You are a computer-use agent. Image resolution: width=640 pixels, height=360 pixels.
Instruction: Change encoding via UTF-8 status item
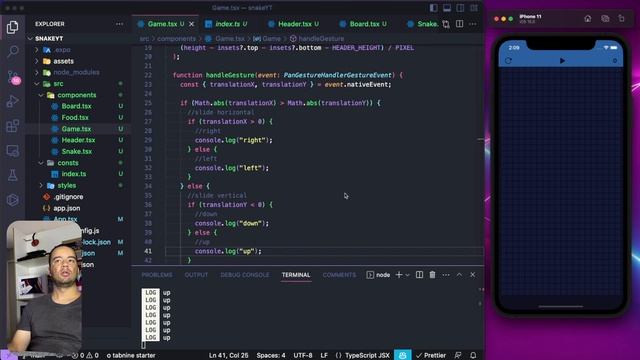pyautogui.click(x=302, y=355)
